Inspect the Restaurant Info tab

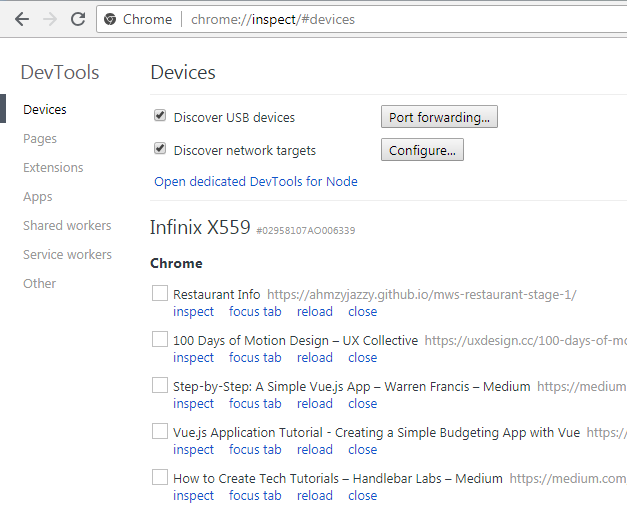(194, 312)
